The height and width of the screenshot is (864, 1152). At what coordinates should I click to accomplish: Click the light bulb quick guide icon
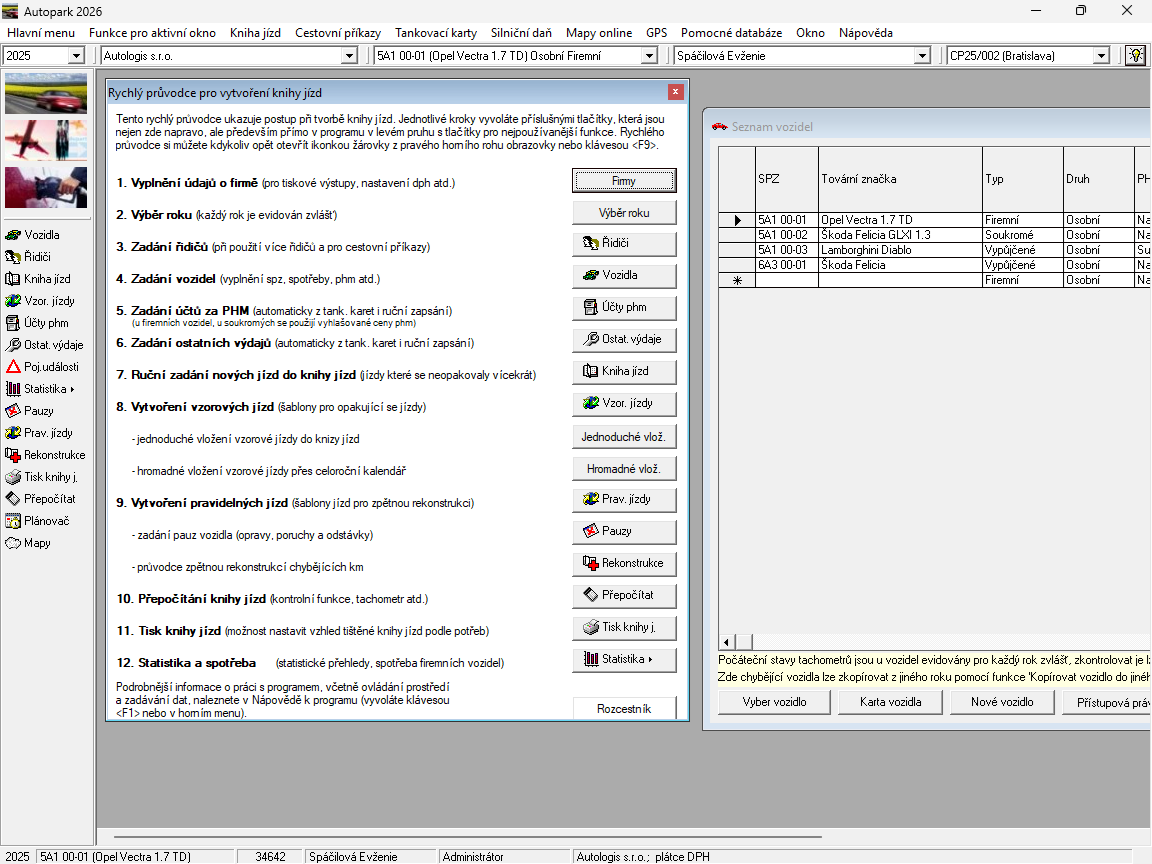(x=1135, y=56)
